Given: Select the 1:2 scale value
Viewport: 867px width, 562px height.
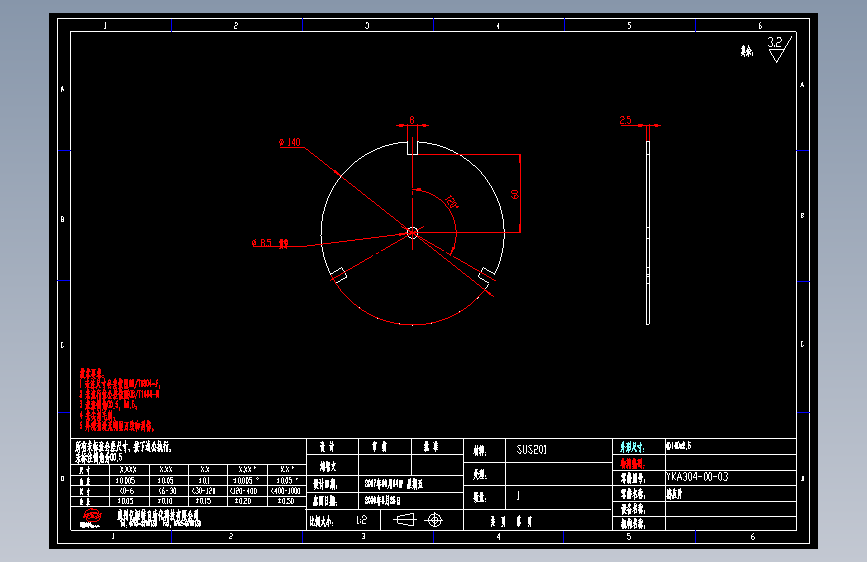Looking at the screenshot, I should click(x=362, y=520).
